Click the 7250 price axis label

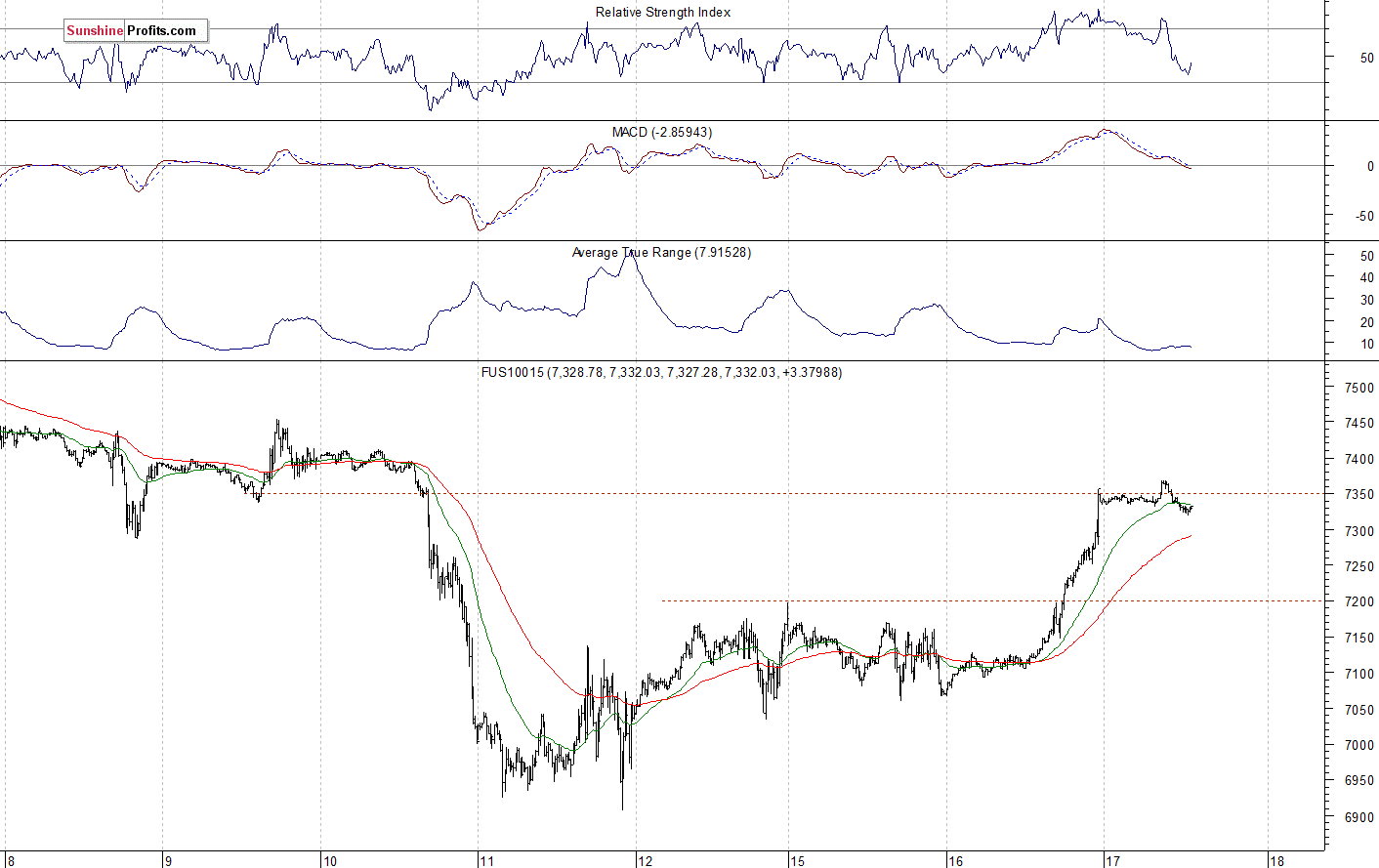1359,567
